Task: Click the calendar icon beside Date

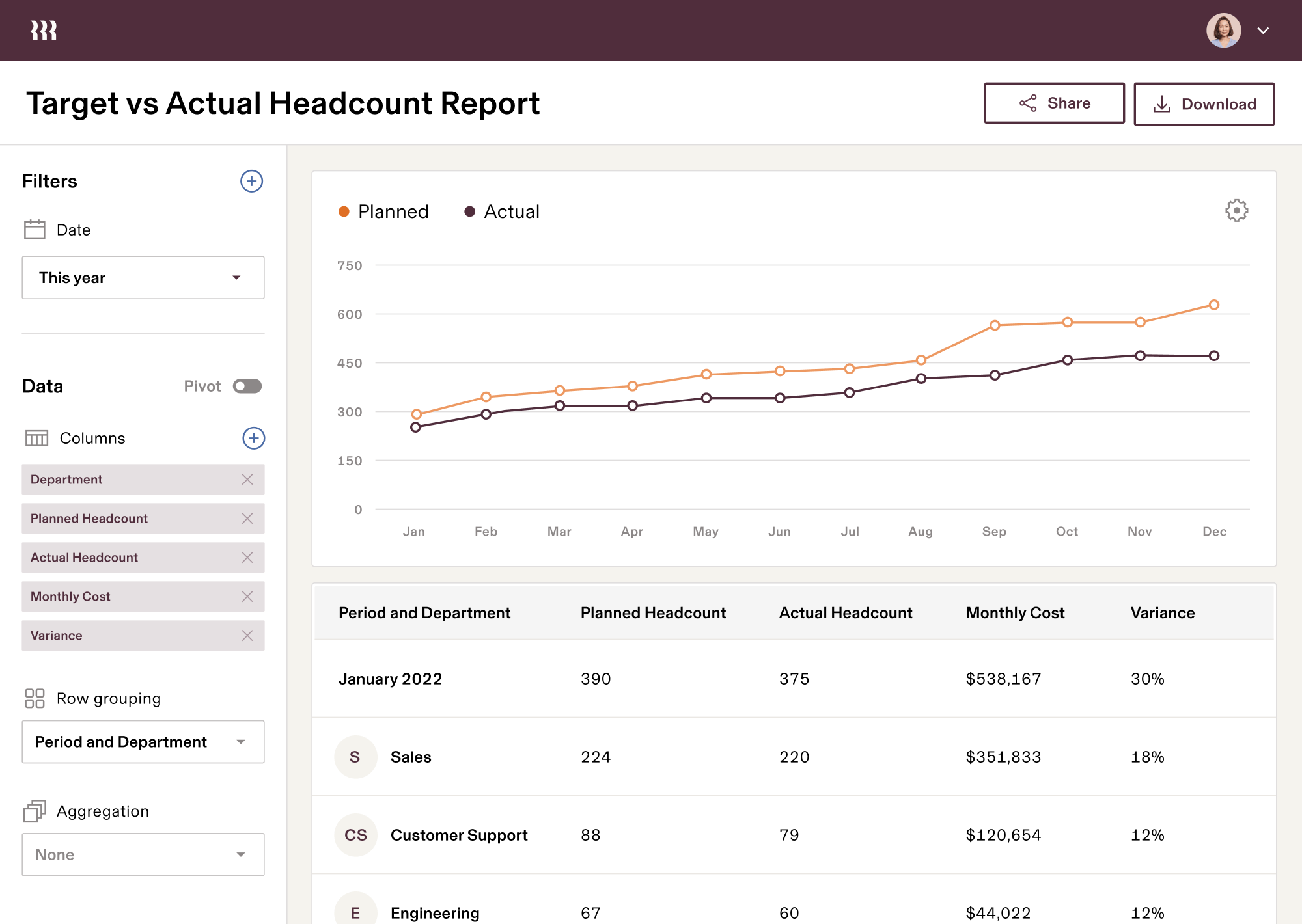Action: click(34, 229)
